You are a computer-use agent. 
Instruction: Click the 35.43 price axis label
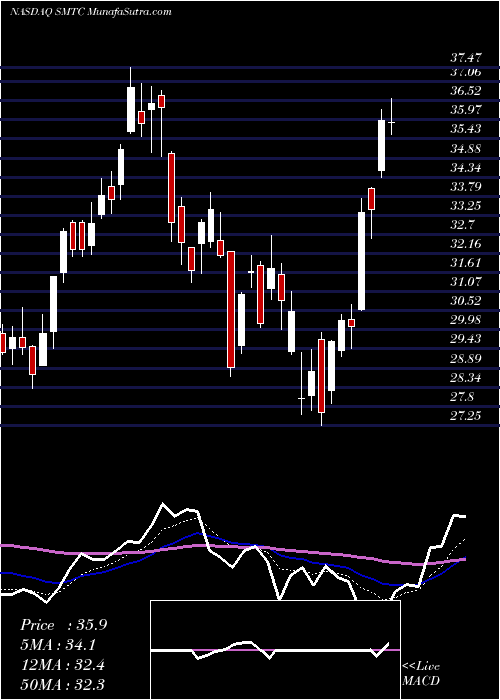(x=466, y=129)
